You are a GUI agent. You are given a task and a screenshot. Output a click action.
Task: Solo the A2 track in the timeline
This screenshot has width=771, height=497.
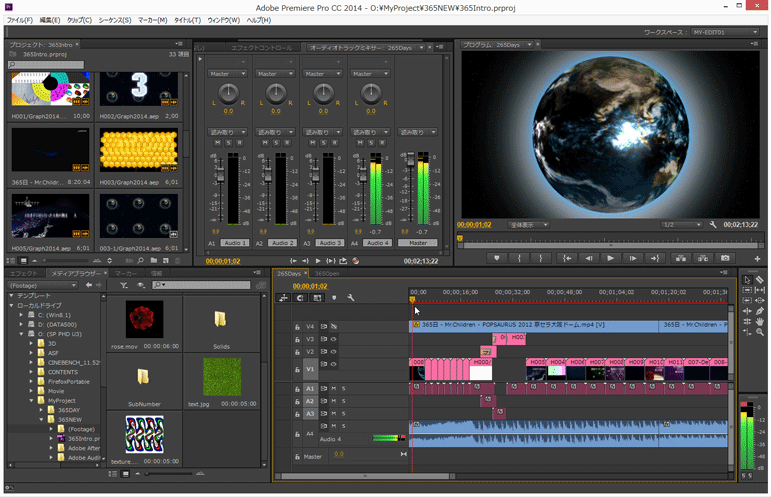coord(343,401)
